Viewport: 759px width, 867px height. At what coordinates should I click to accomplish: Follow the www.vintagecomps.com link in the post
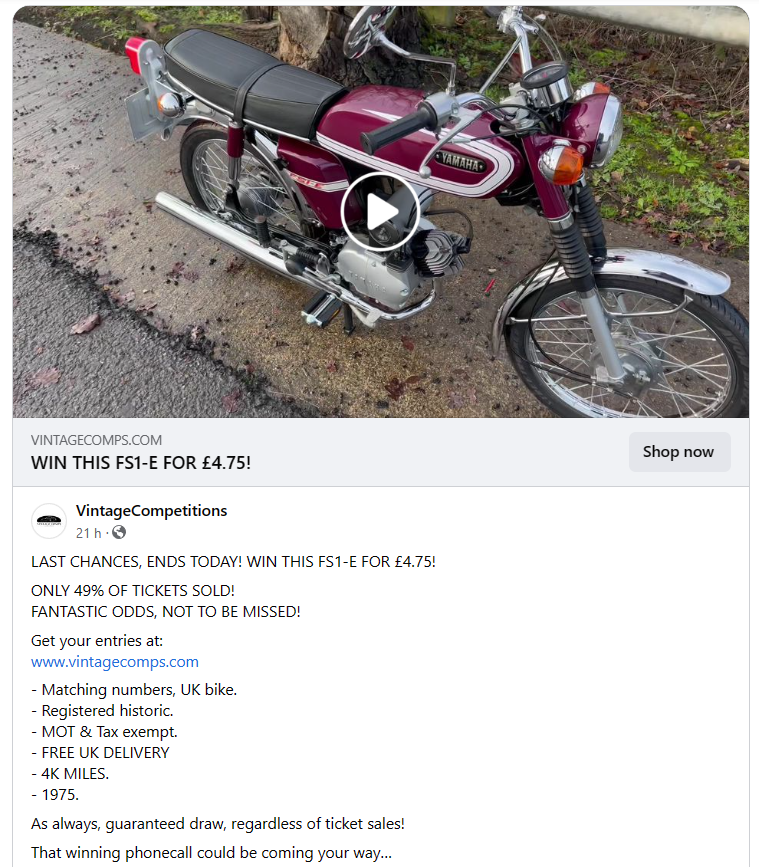coord(114,662)
